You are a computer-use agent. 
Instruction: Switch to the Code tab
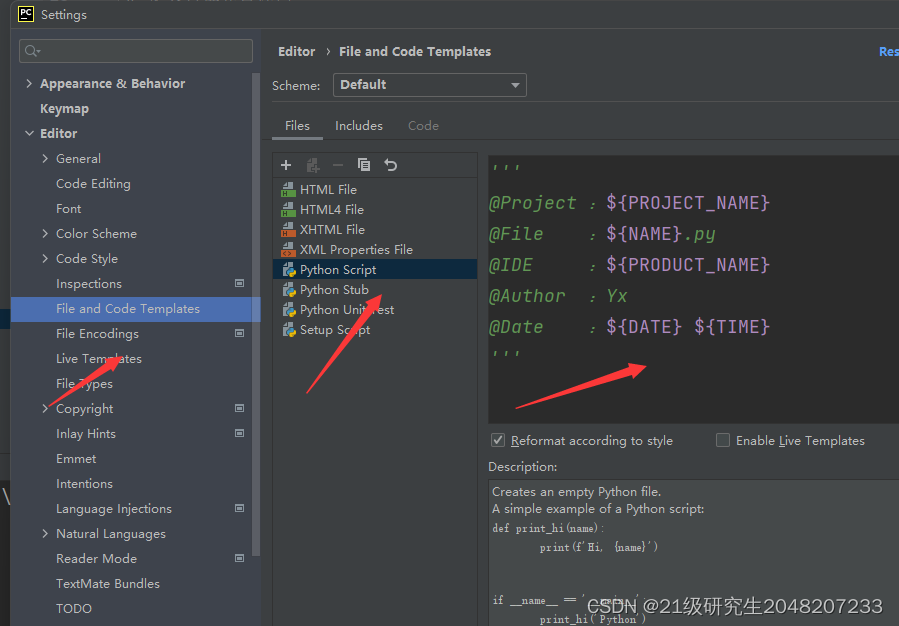tap(423, 126)
